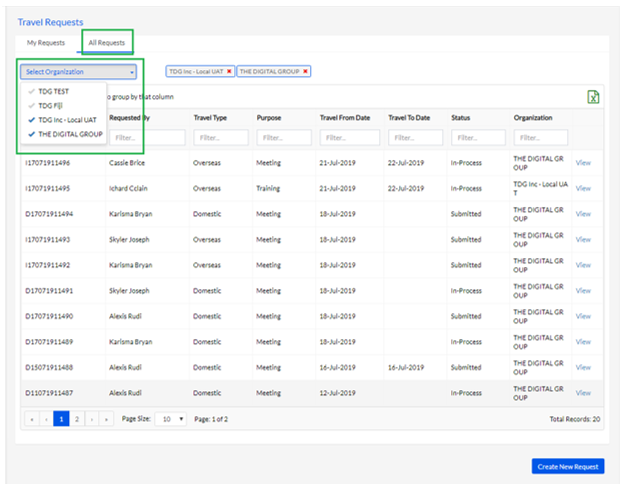Click the 16-Jul-2019 travel to date cell
Viewport: 632px width, 491px height.
coord(406,367)
